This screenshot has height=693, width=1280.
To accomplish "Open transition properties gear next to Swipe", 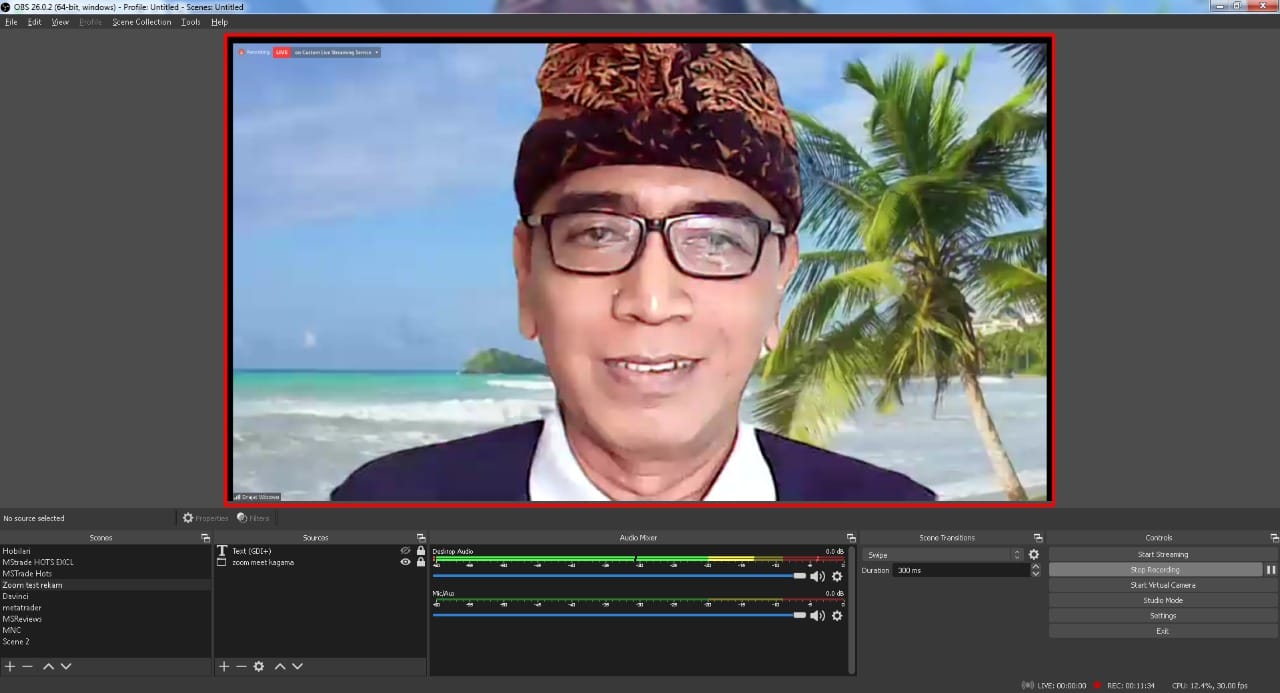I will [x=1034, y=555].
